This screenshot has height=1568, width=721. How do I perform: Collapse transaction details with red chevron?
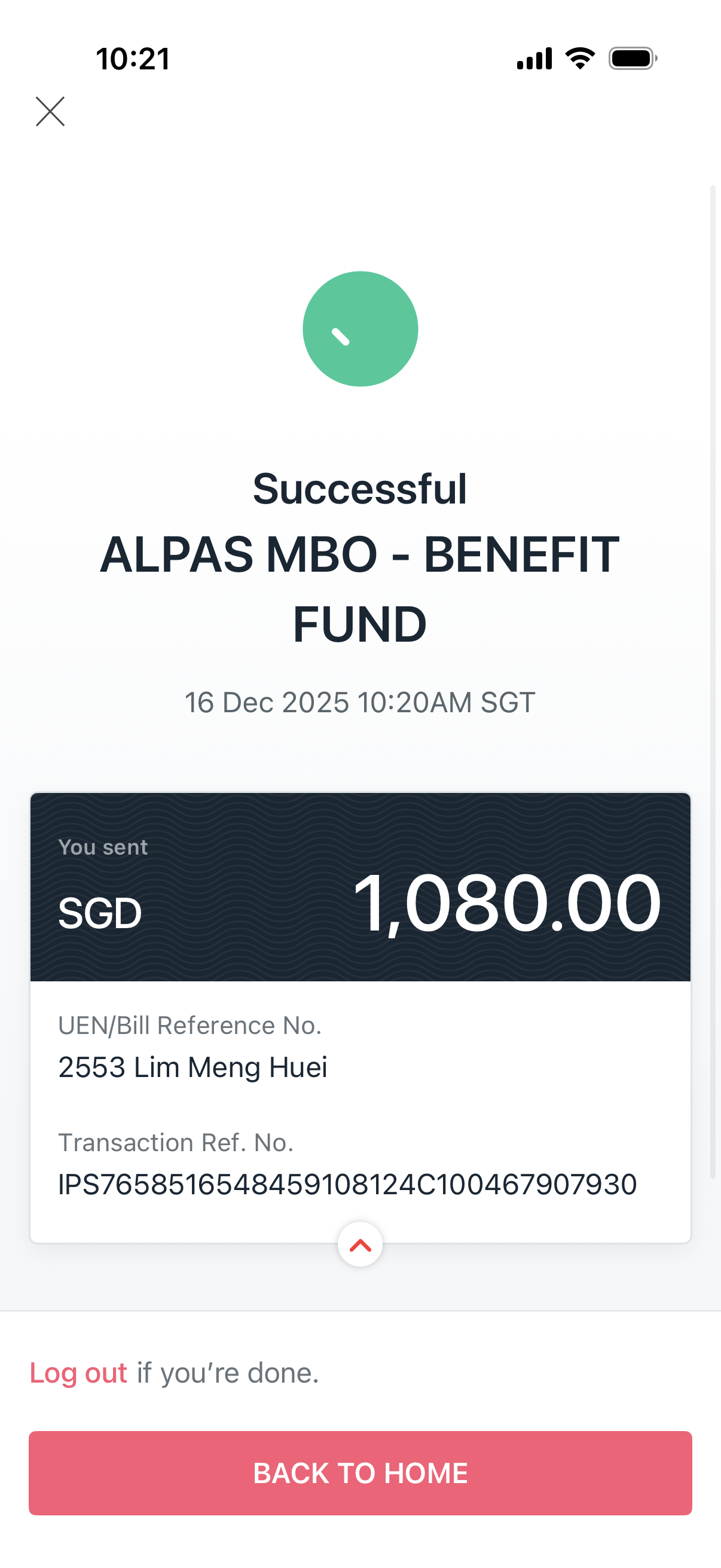(x=360, y=1245)
